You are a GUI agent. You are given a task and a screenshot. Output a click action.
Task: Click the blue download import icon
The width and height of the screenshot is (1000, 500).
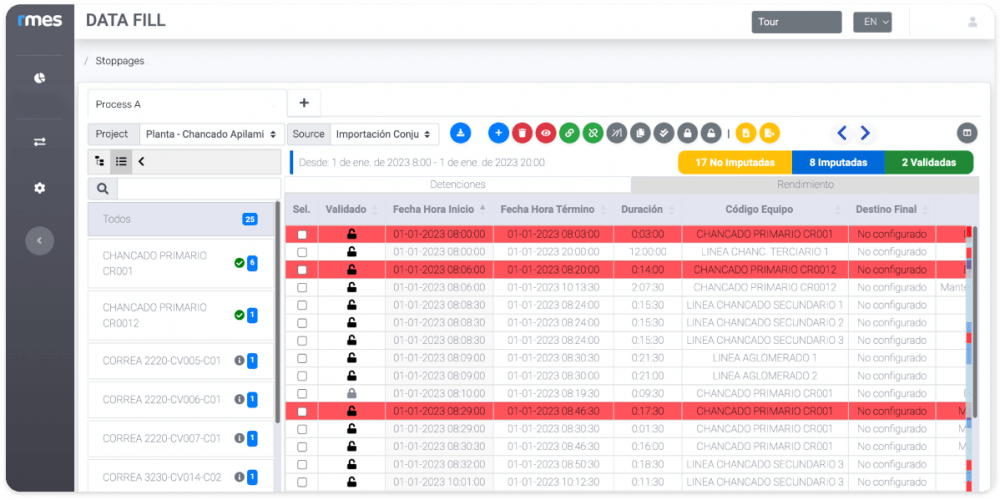coord(460,133)
